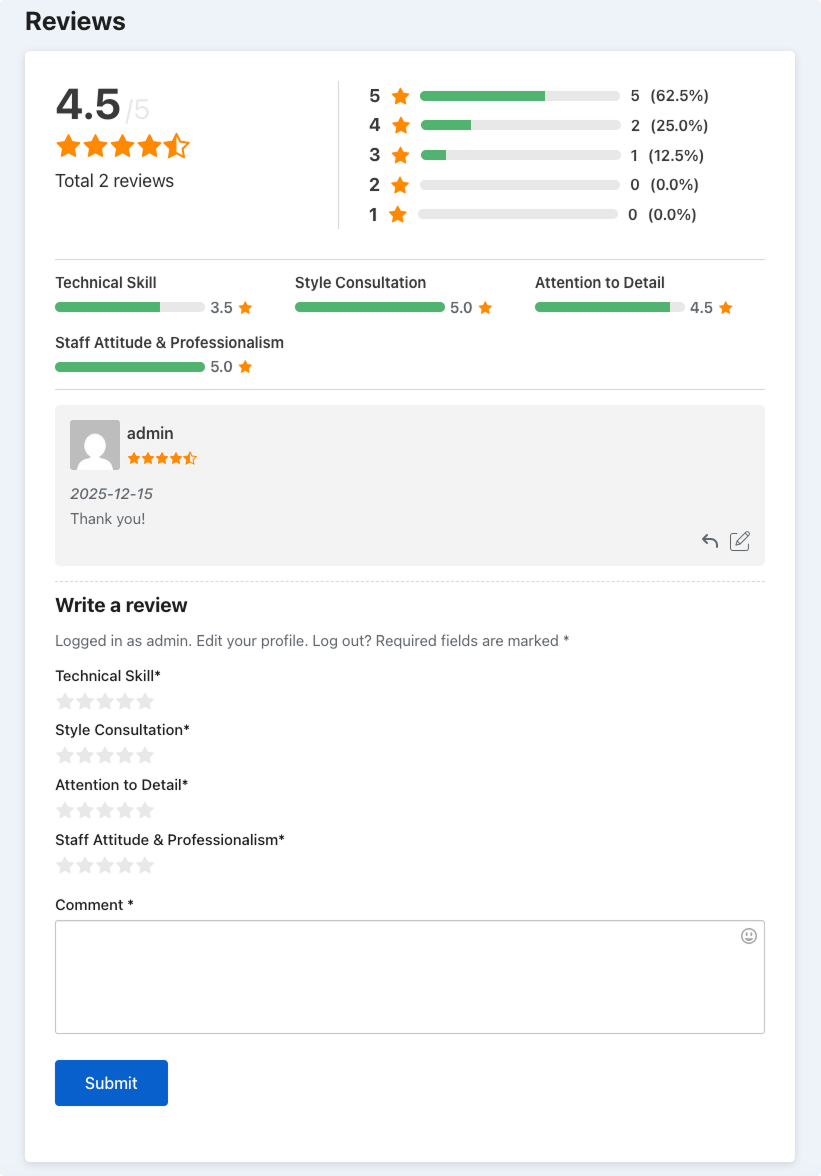Image resolution: width=821 pixels, height=1176 pixels.
Task: Click admin's avatar image in the review card
Action: click(94, 444)
